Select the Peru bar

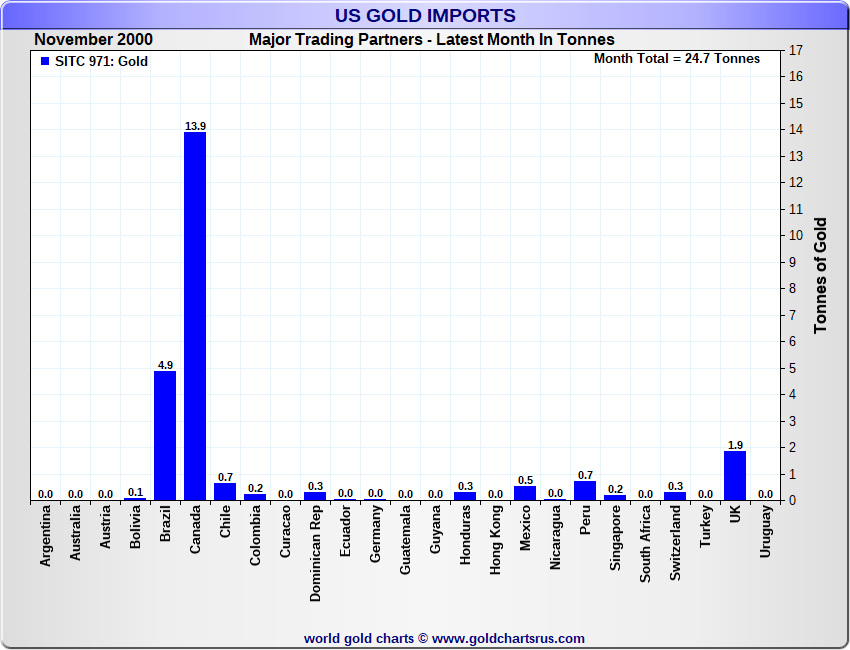[x=585, y=490]
